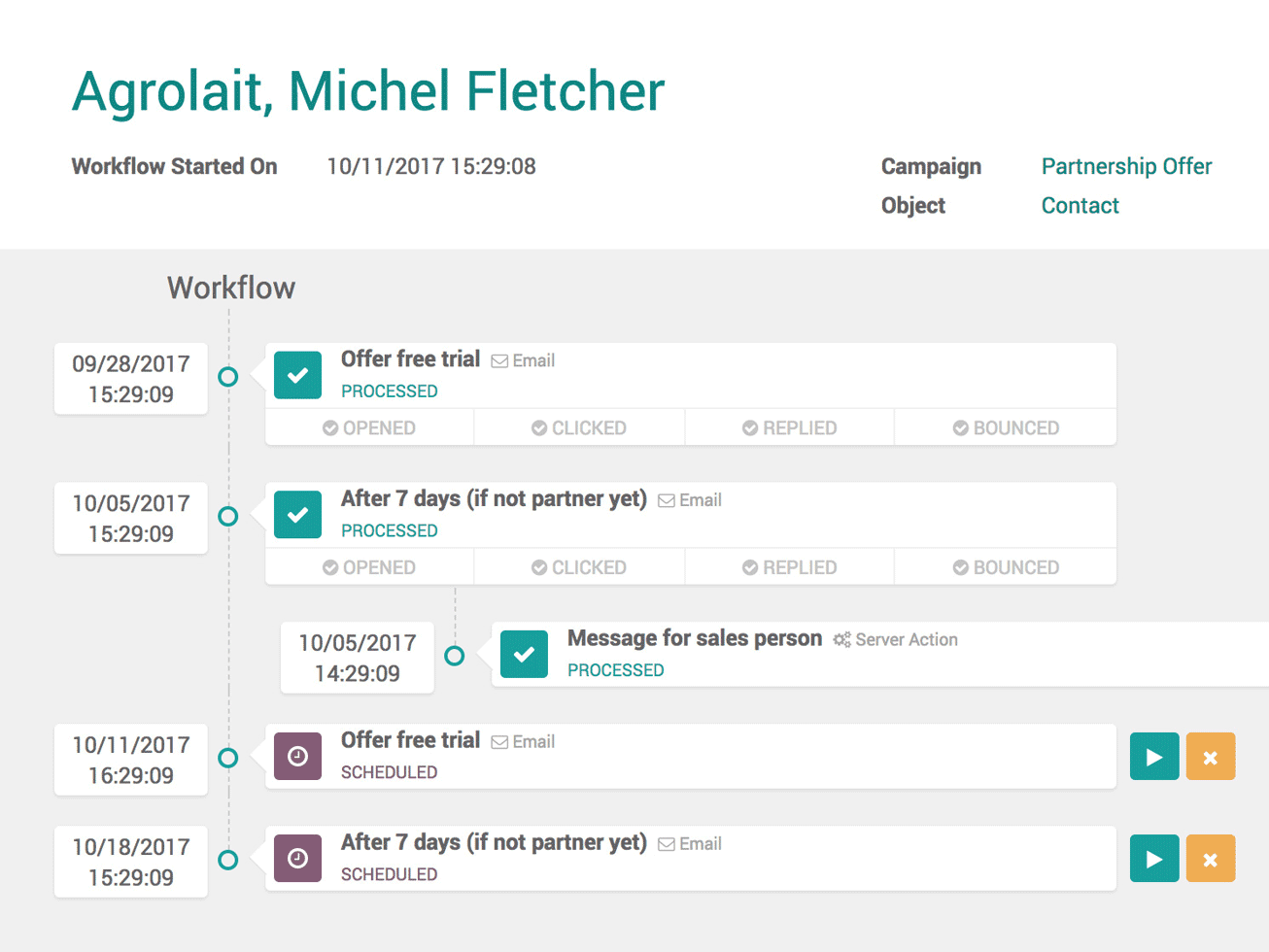1269x952 pixels.
Task: Cancel the scheduled Offer free trial activity
Action: (1210, 757)
